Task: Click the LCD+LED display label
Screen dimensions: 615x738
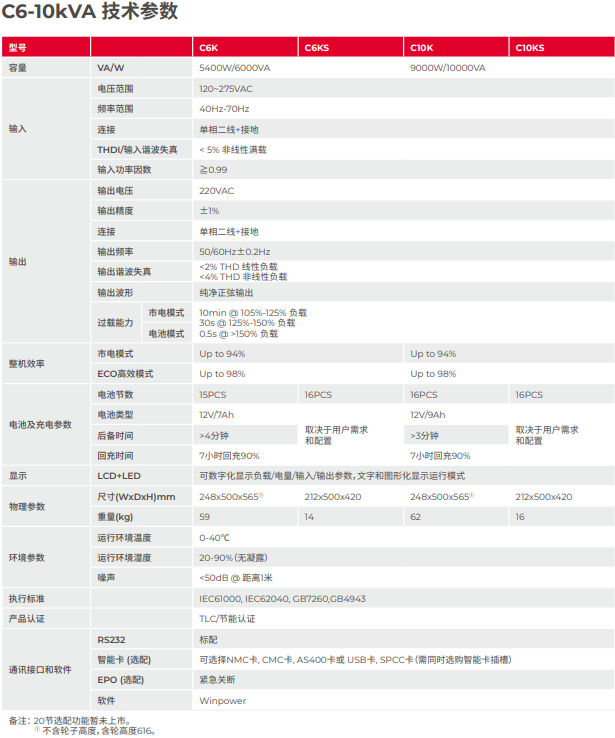Action: coord(119,476)
